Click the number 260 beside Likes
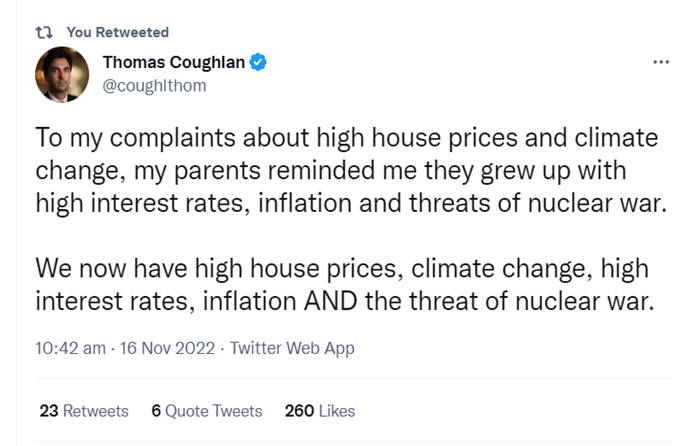Image resolution: width=678 pixels, height=446 pixels. [x=300, y=411]
